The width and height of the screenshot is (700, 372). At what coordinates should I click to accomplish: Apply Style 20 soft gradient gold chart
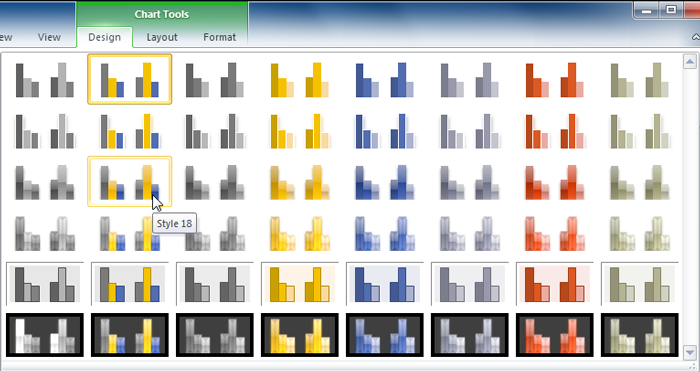[300, 182]
